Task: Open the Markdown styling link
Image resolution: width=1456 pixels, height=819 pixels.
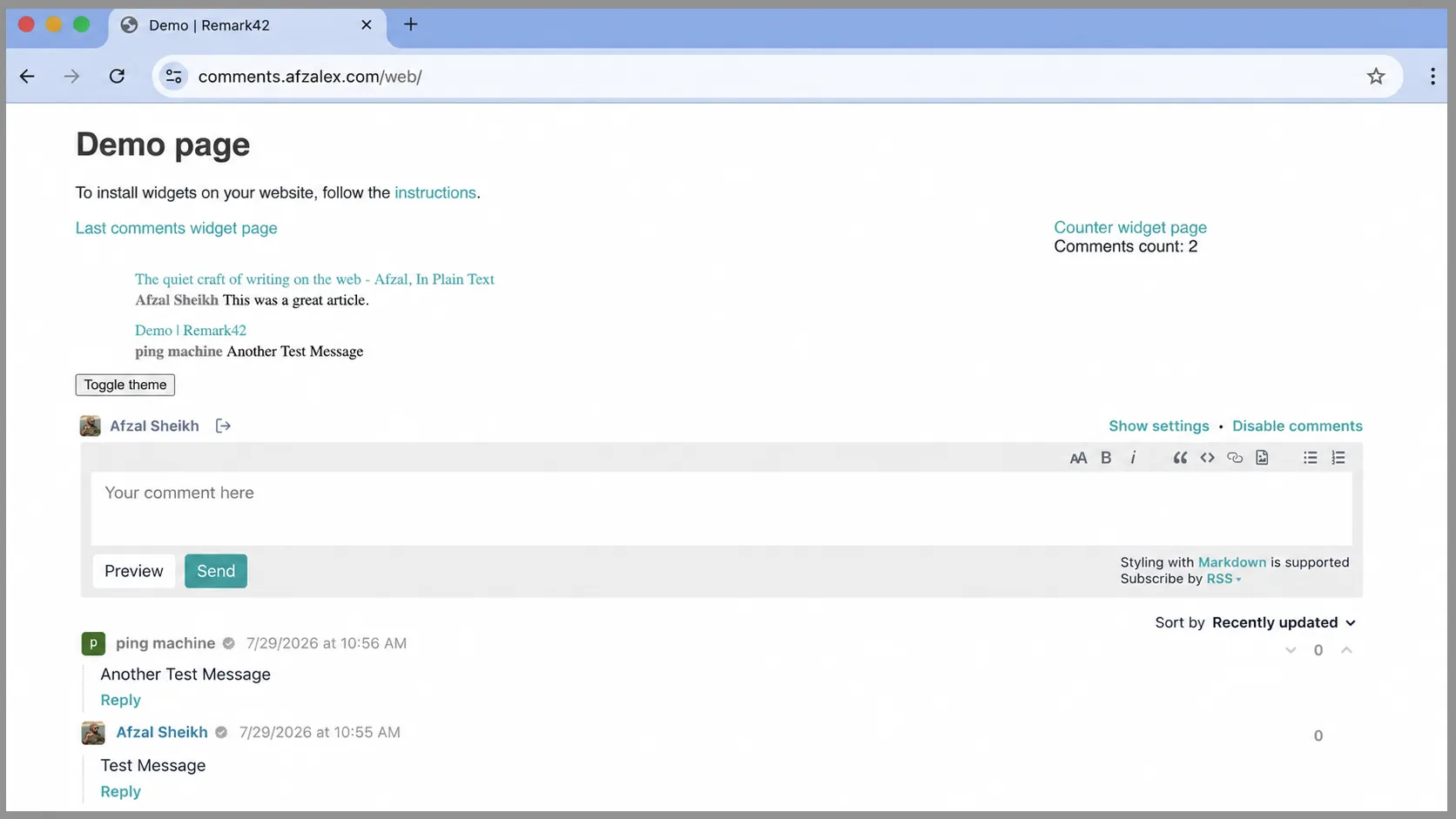Action: click(1232, 562)
